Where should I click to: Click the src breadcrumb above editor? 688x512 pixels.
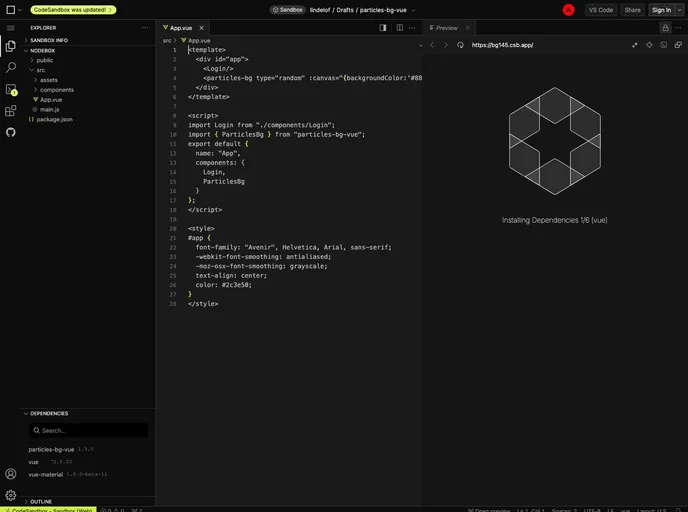pyautogui.click(x=167, y=40)
